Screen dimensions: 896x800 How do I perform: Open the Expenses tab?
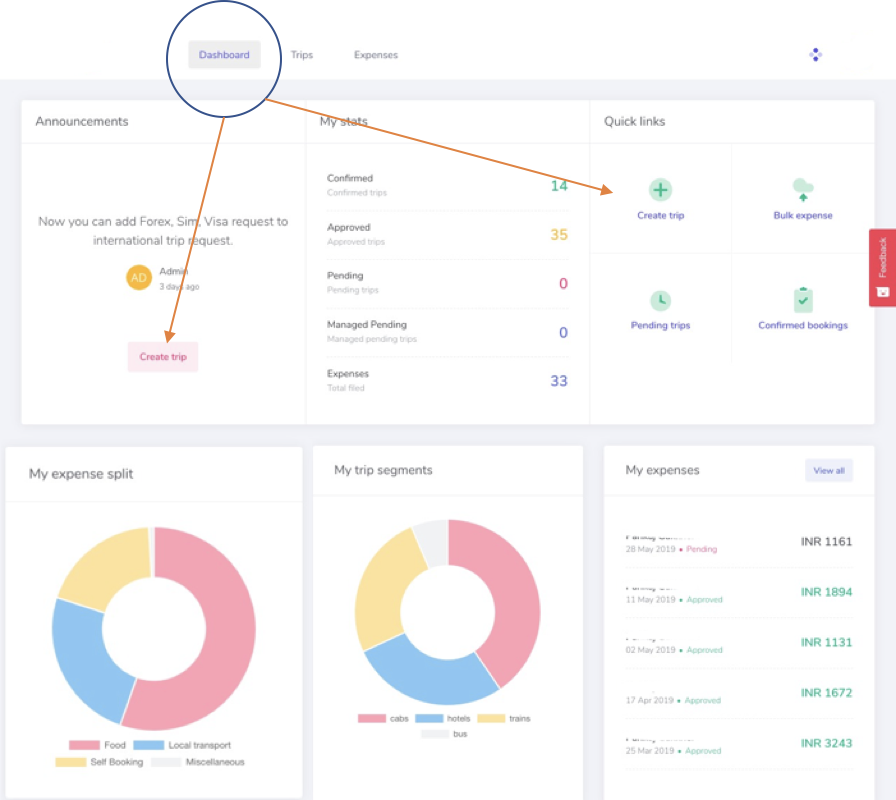[x=375, y=55]
